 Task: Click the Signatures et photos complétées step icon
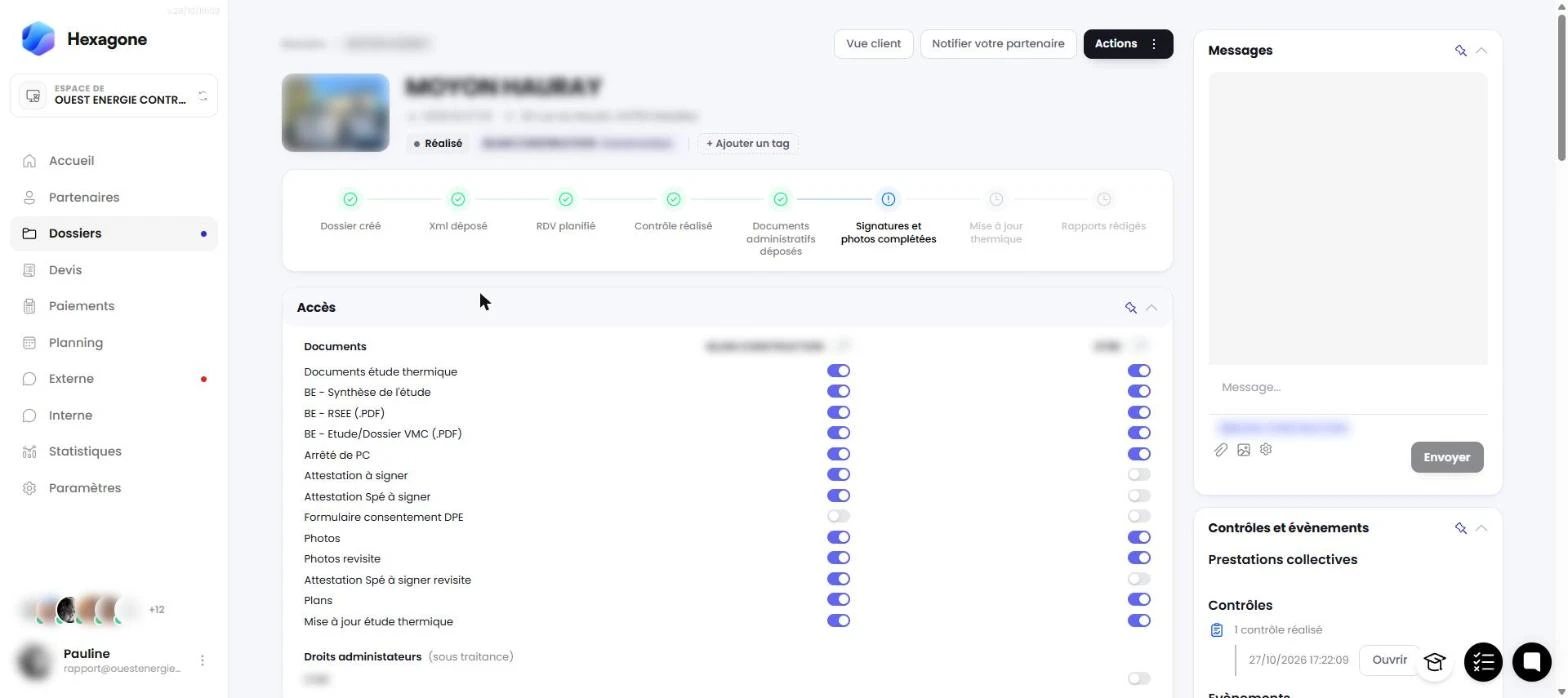(888, 199)
